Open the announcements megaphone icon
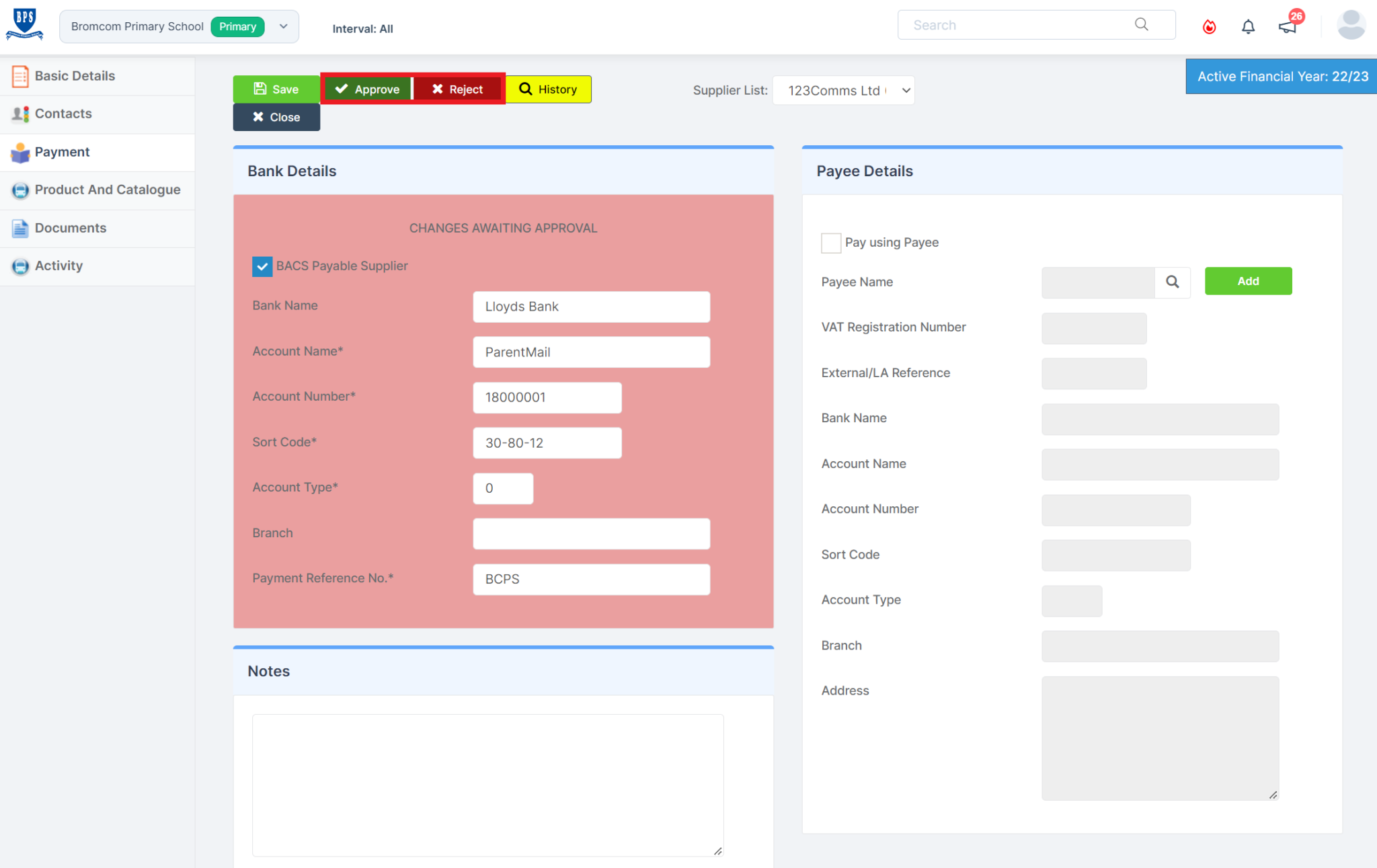Screen dimensions: 1377x868 1287,27
